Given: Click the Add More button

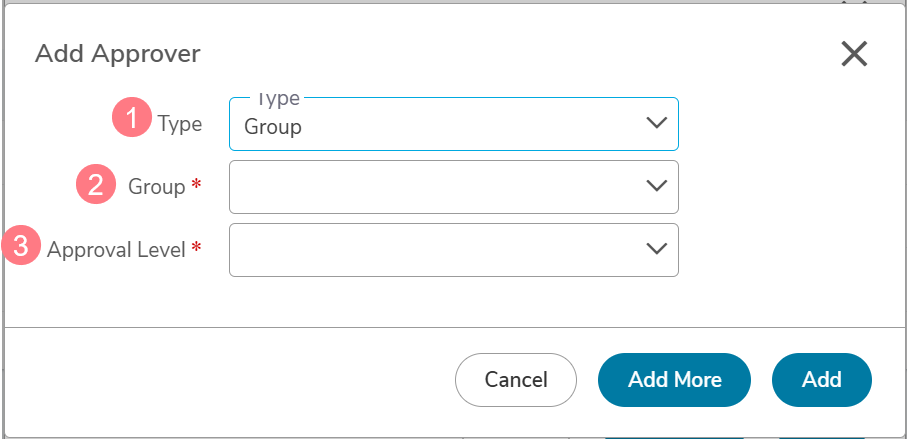Looking at the screenshot, I should (674, 380).
